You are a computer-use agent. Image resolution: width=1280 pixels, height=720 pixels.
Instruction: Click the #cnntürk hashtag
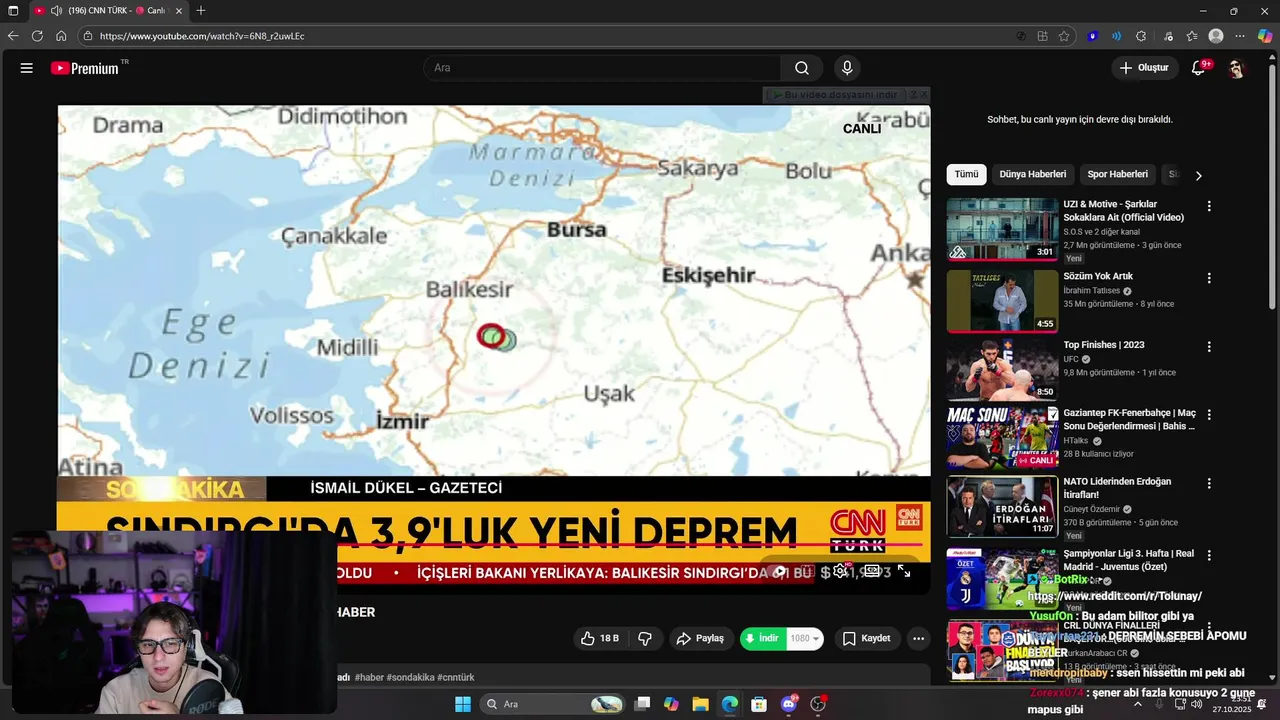pos(456,677)
